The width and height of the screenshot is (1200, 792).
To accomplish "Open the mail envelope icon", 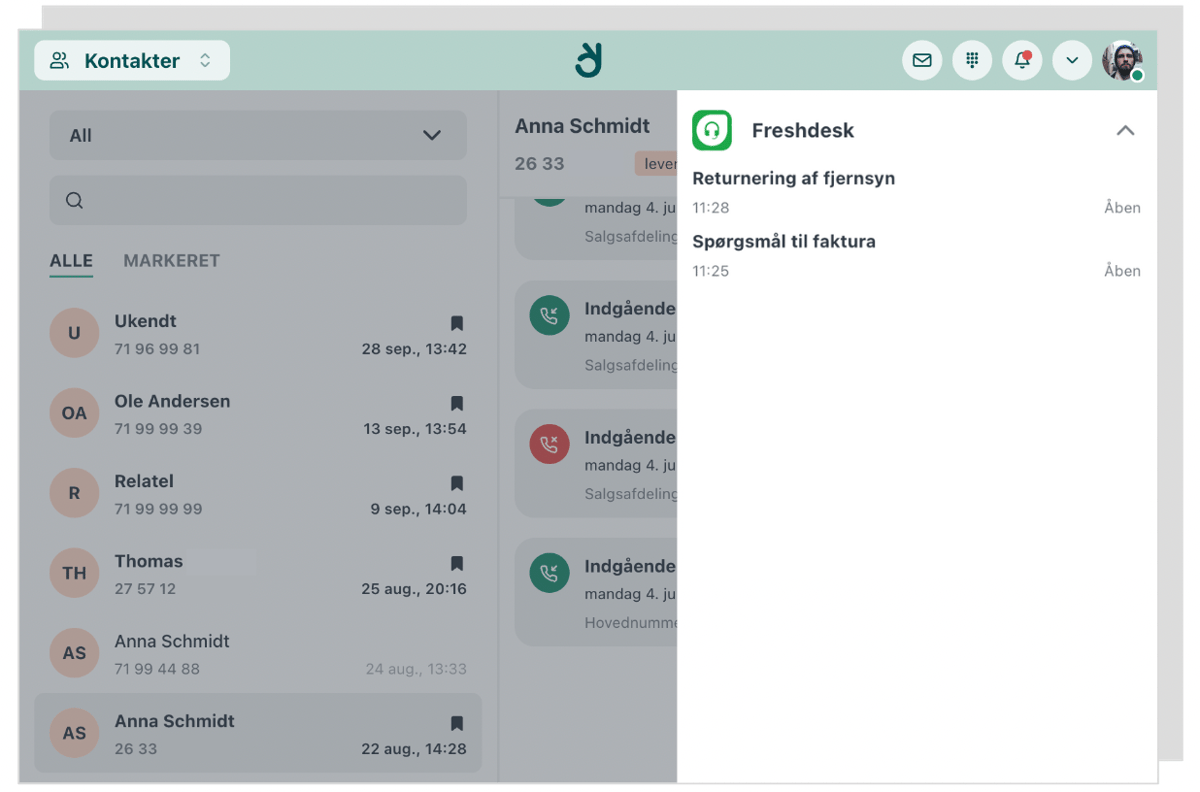I will coord(921,60).
